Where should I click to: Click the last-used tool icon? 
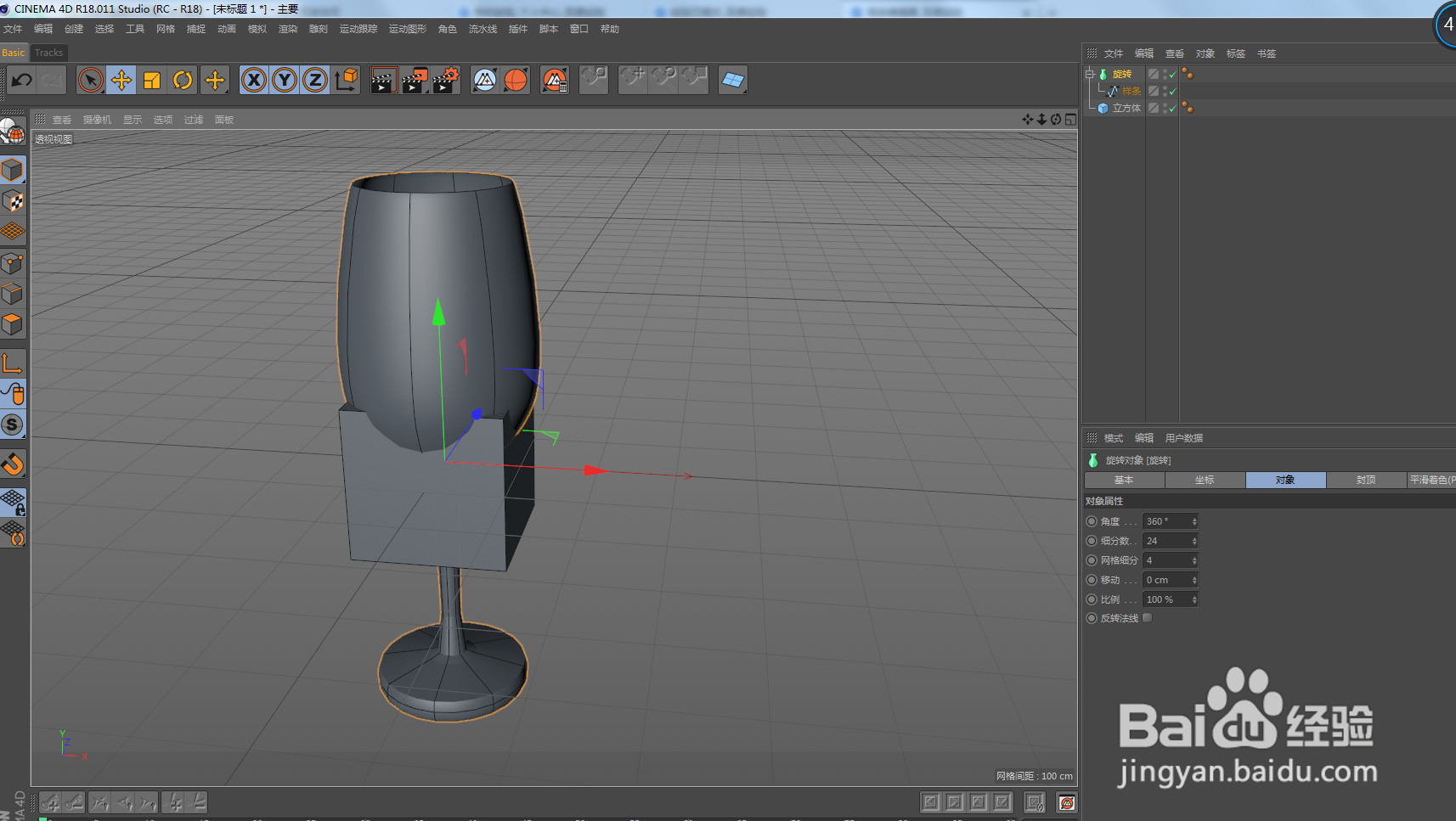click(215, 81)
